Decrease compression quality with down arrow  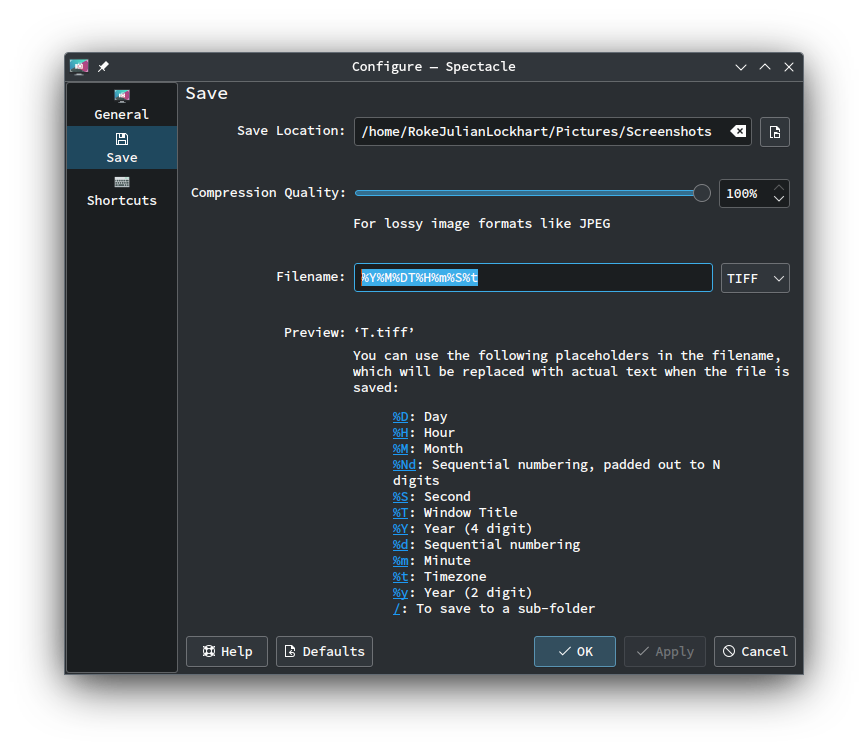pos(779,199)
